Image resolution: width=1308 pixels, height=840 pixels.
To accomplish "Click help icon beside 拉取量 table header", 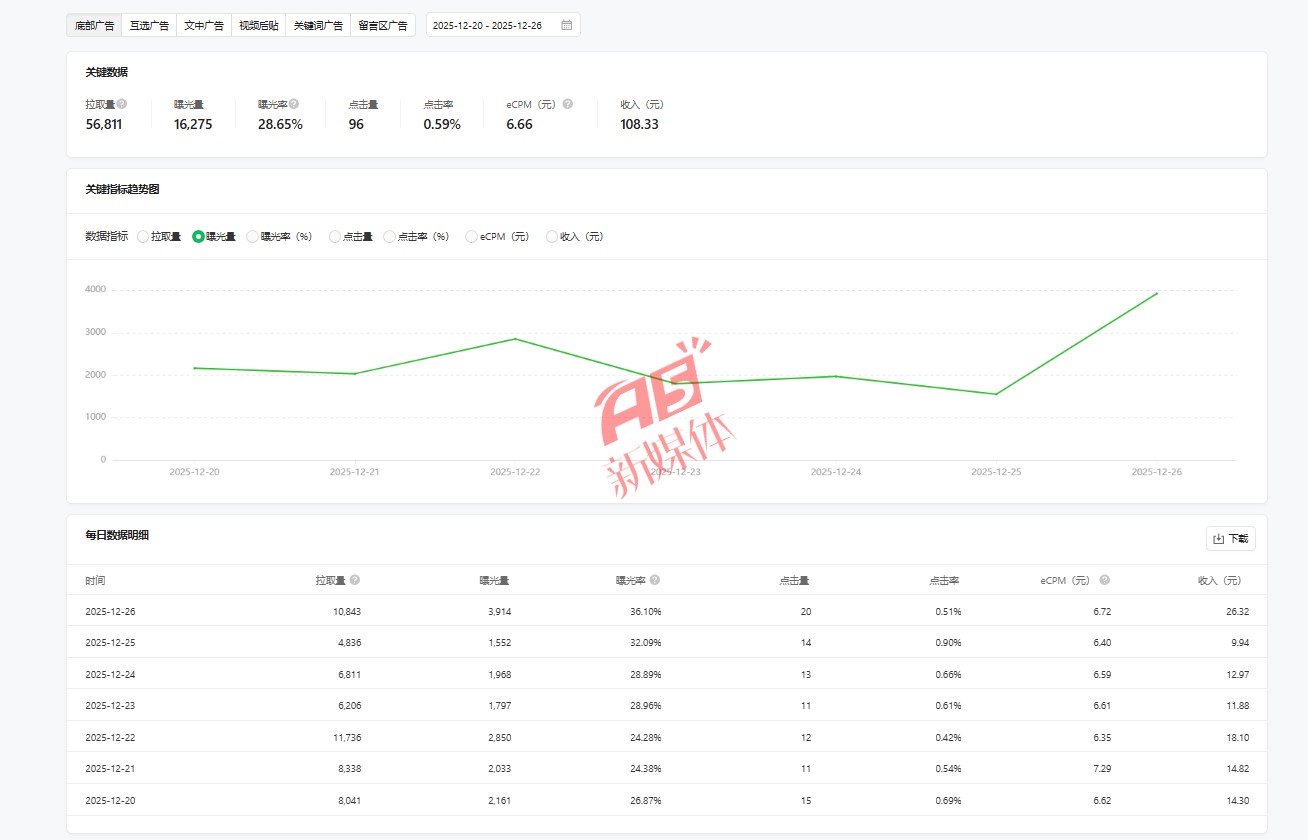I will [355, 580].
